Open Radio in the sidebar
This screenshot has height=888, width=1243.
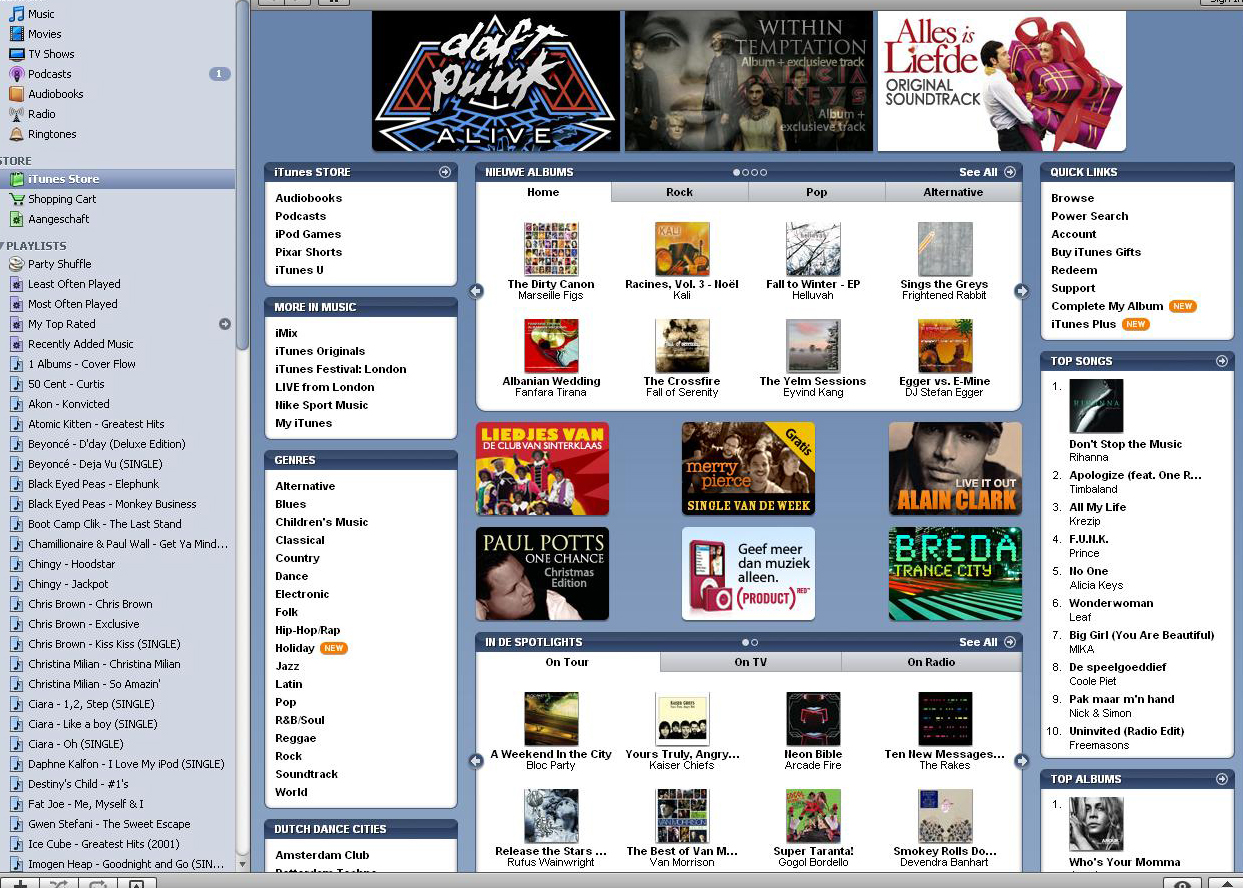click(x=41, y=114)
